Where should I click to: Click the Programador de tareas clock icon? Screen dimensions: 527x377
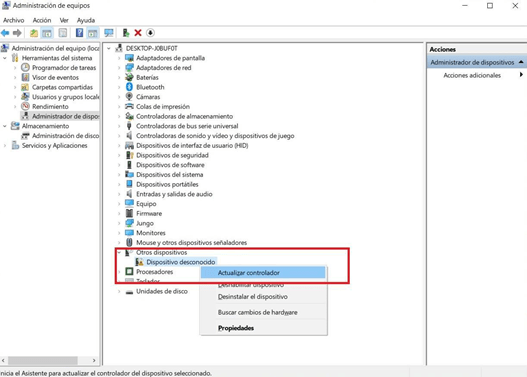[x=25, y=67]
